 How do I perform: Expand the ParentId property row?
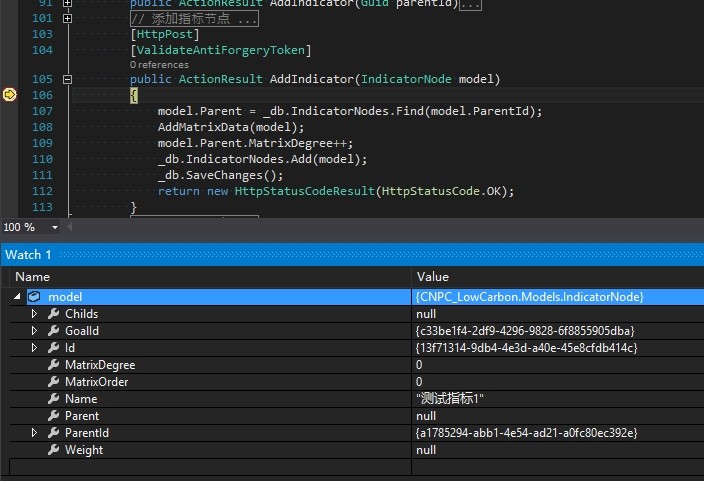[34, 432]
